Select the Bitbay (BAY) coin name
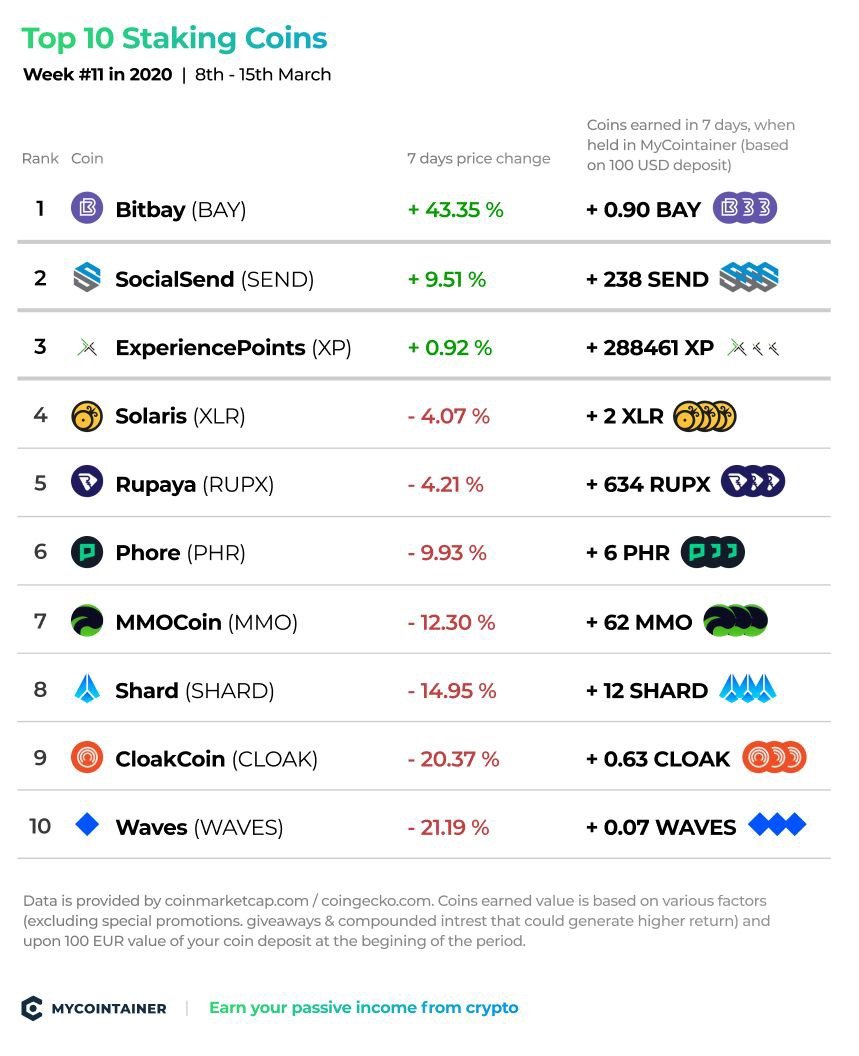The width and height of the screenshot is (859, 1056). [181, 209]
